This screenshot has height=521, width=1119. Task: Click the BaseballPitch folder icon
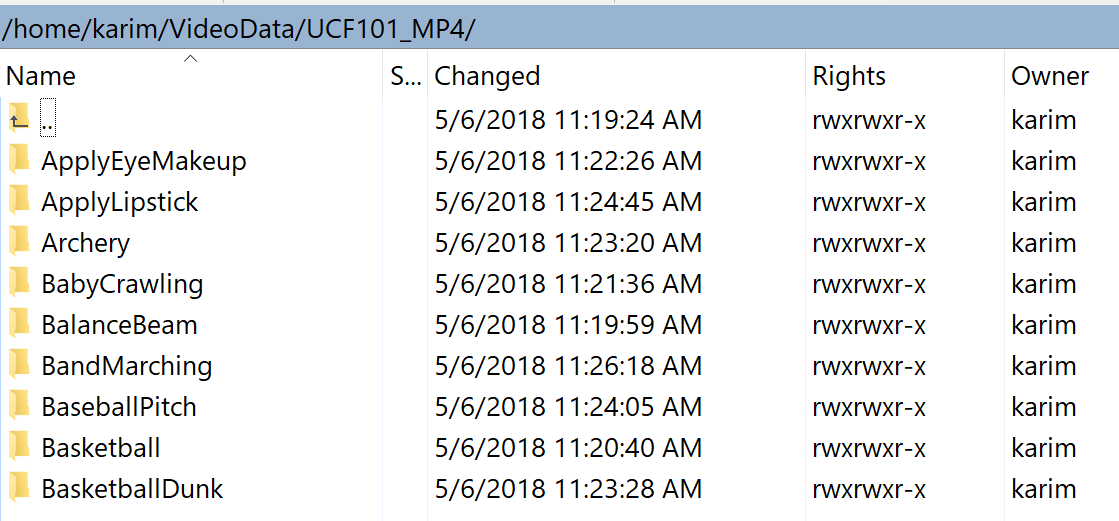coord(19,407)
